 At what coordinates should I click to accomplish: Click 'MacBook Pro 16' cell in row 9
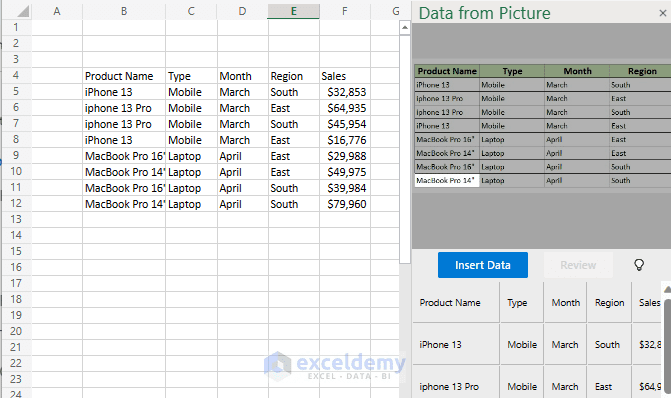[x=124, y=156]
